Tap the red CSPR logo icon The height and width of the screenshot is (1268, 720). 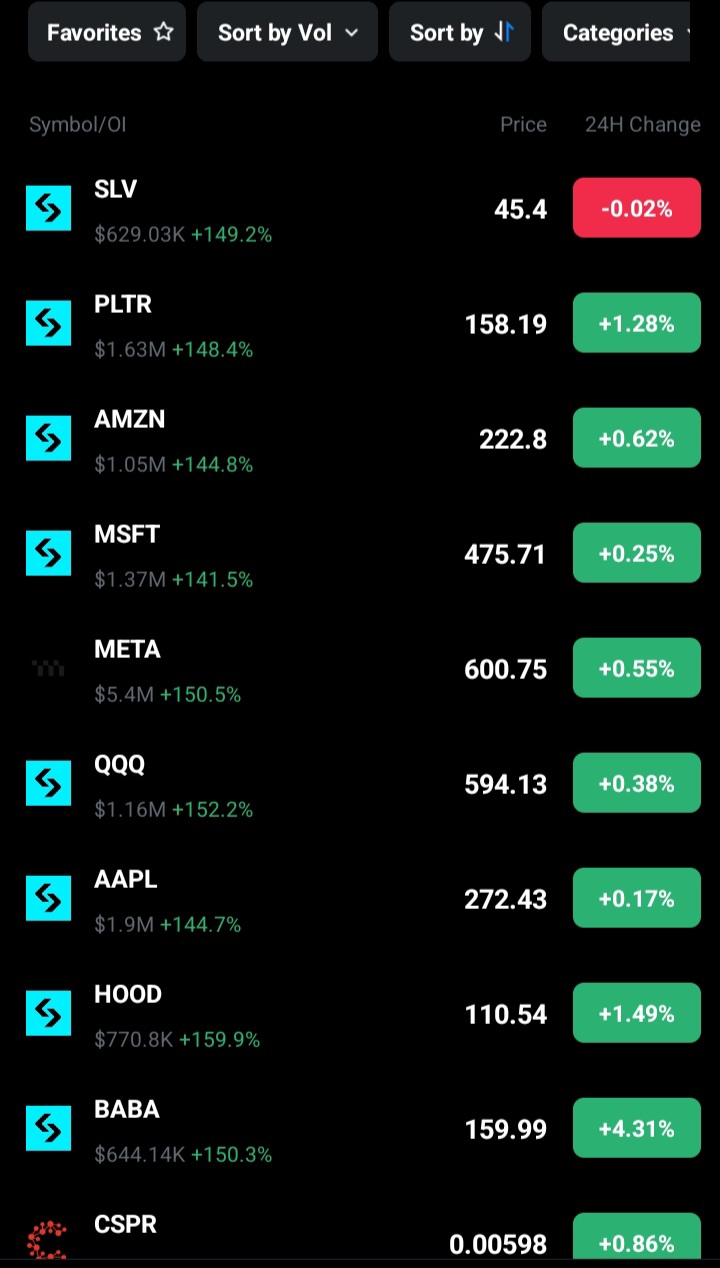click(47, 1240)
